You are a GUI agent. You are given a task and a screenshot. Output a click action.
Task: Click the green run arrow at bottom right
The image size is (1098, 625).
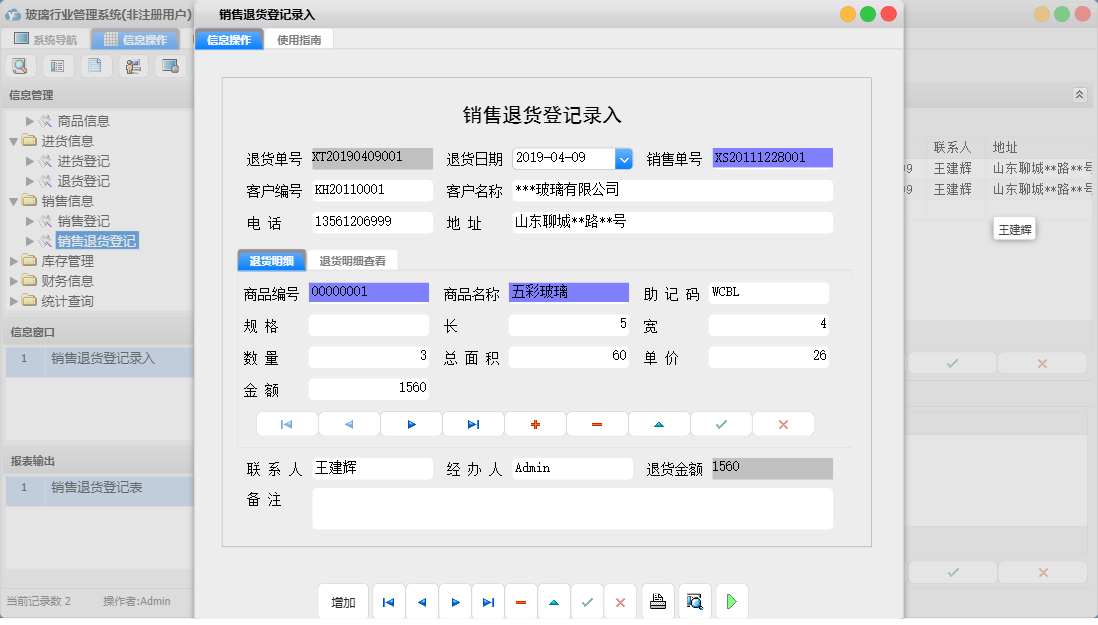click(731, 601)
